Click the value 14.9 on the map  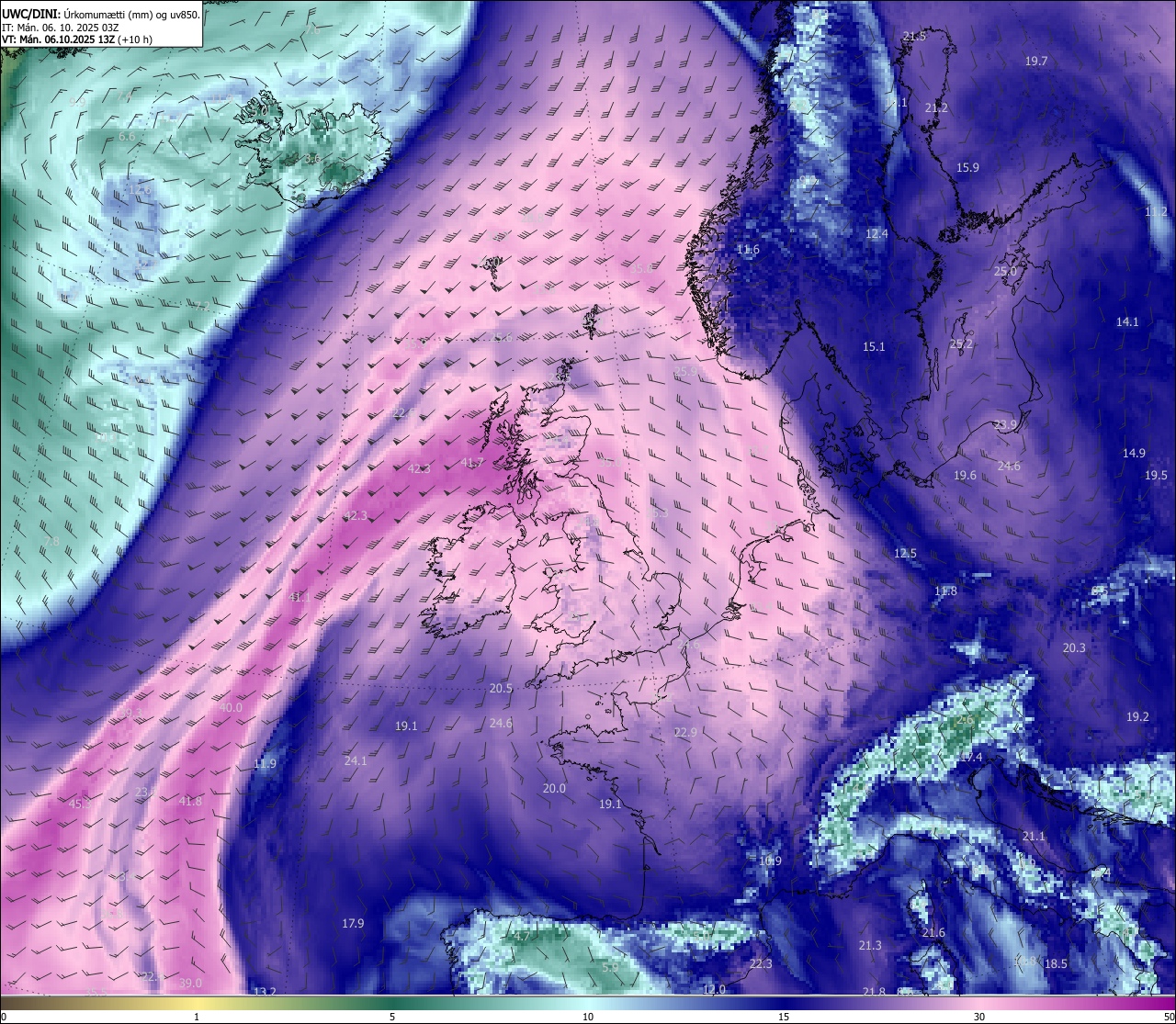pyautogui.click(x=1134, y=453)
